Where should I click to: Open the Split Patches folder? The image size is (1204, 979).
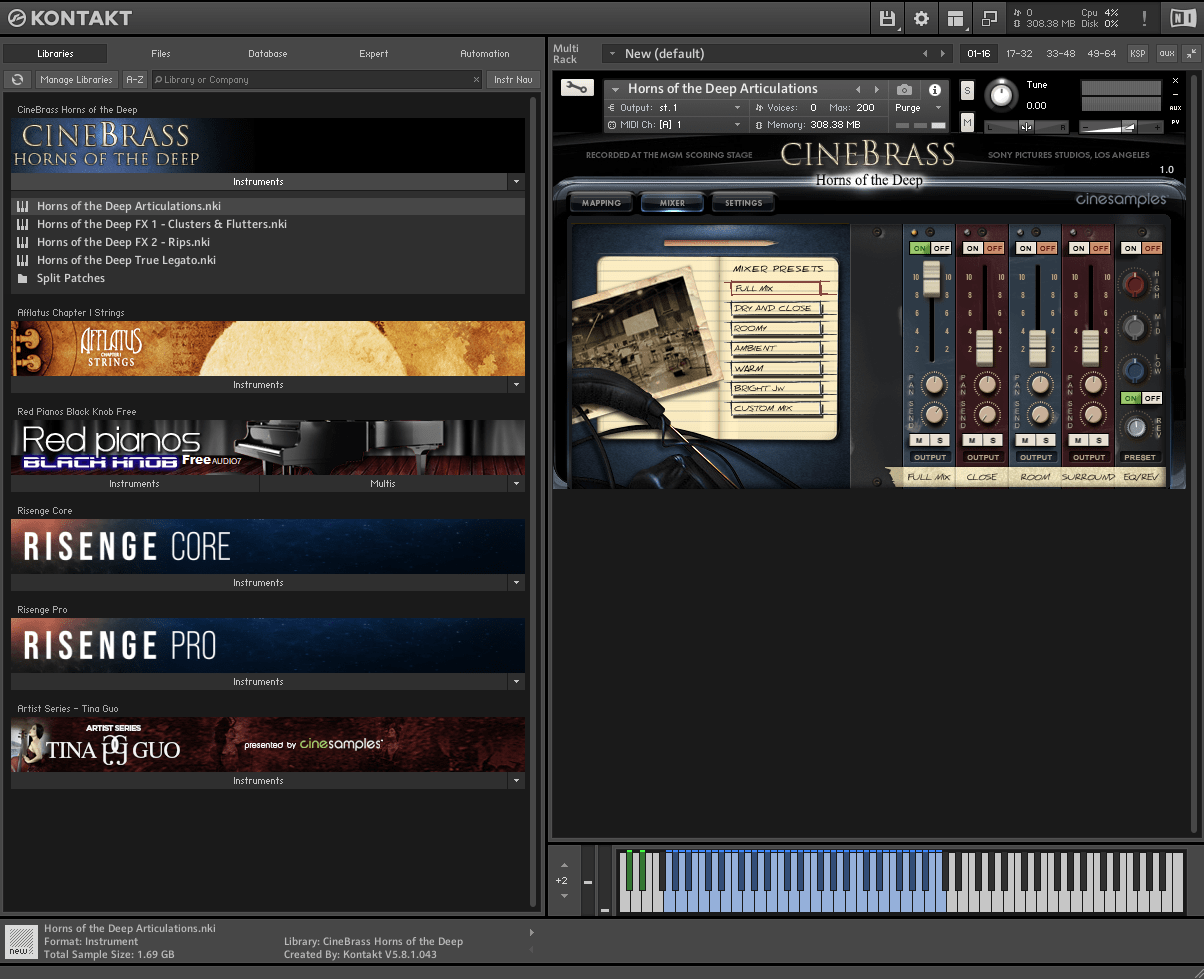tap(70, 278)
